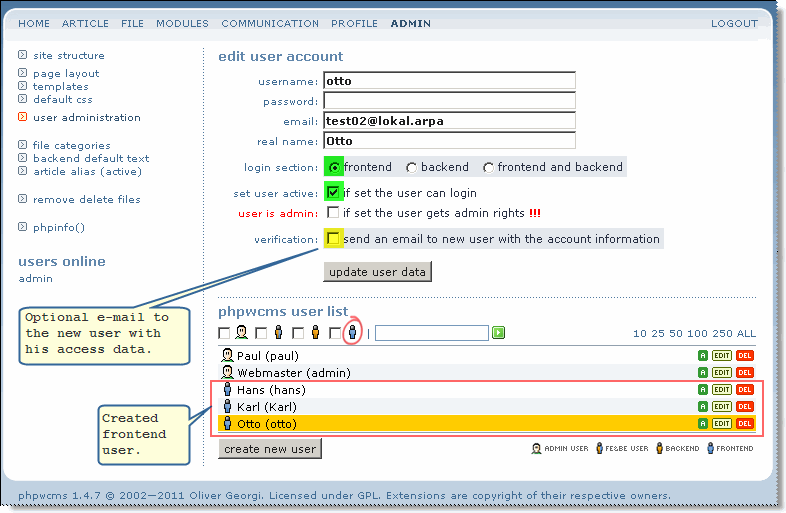Screen dimensions: 786x513
Task: Click the DEL icon for Hans
Action: [745, 390]
